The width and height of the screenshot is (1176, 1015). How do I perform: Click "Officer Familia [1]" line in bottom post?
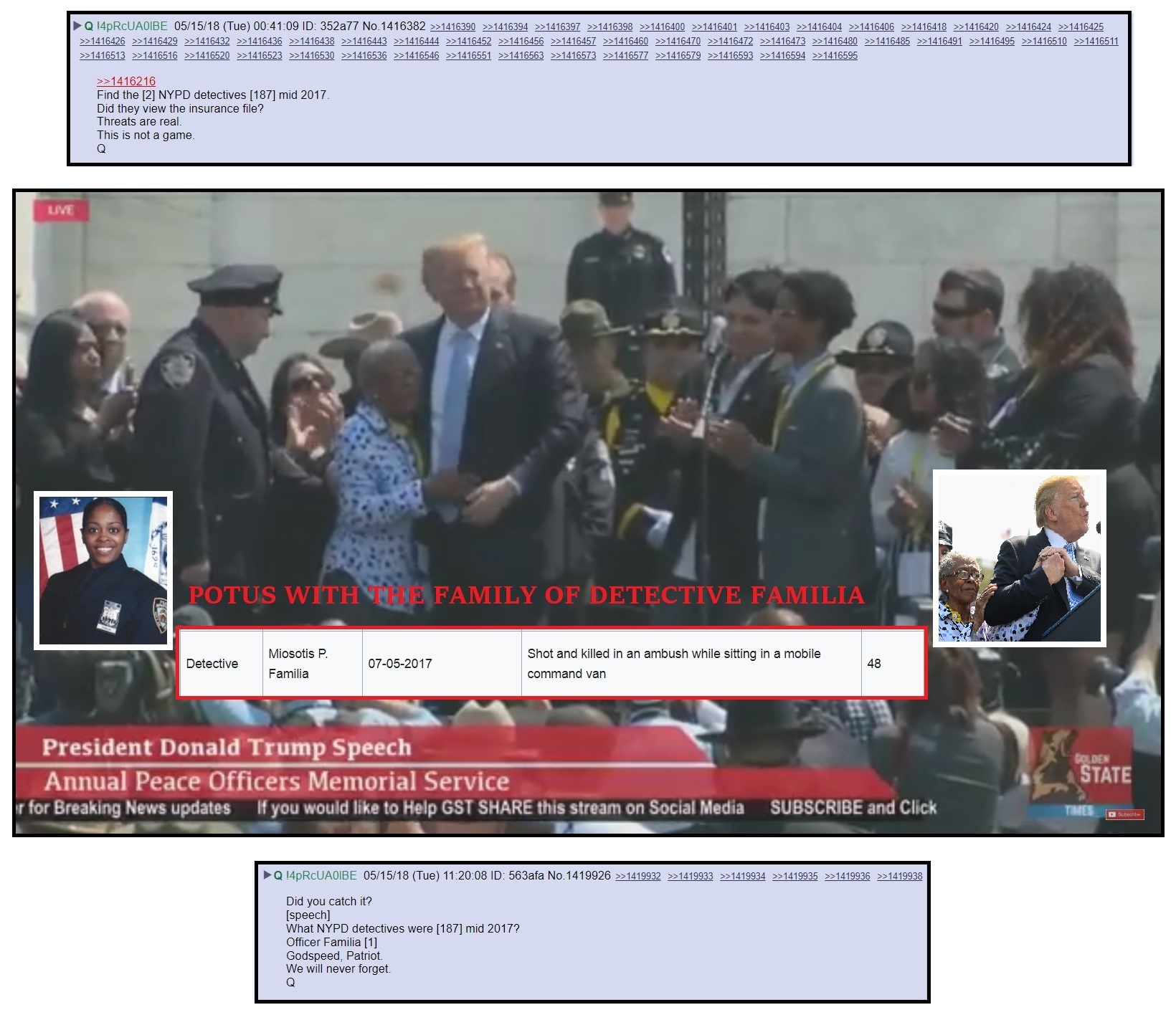pos(331,942)
